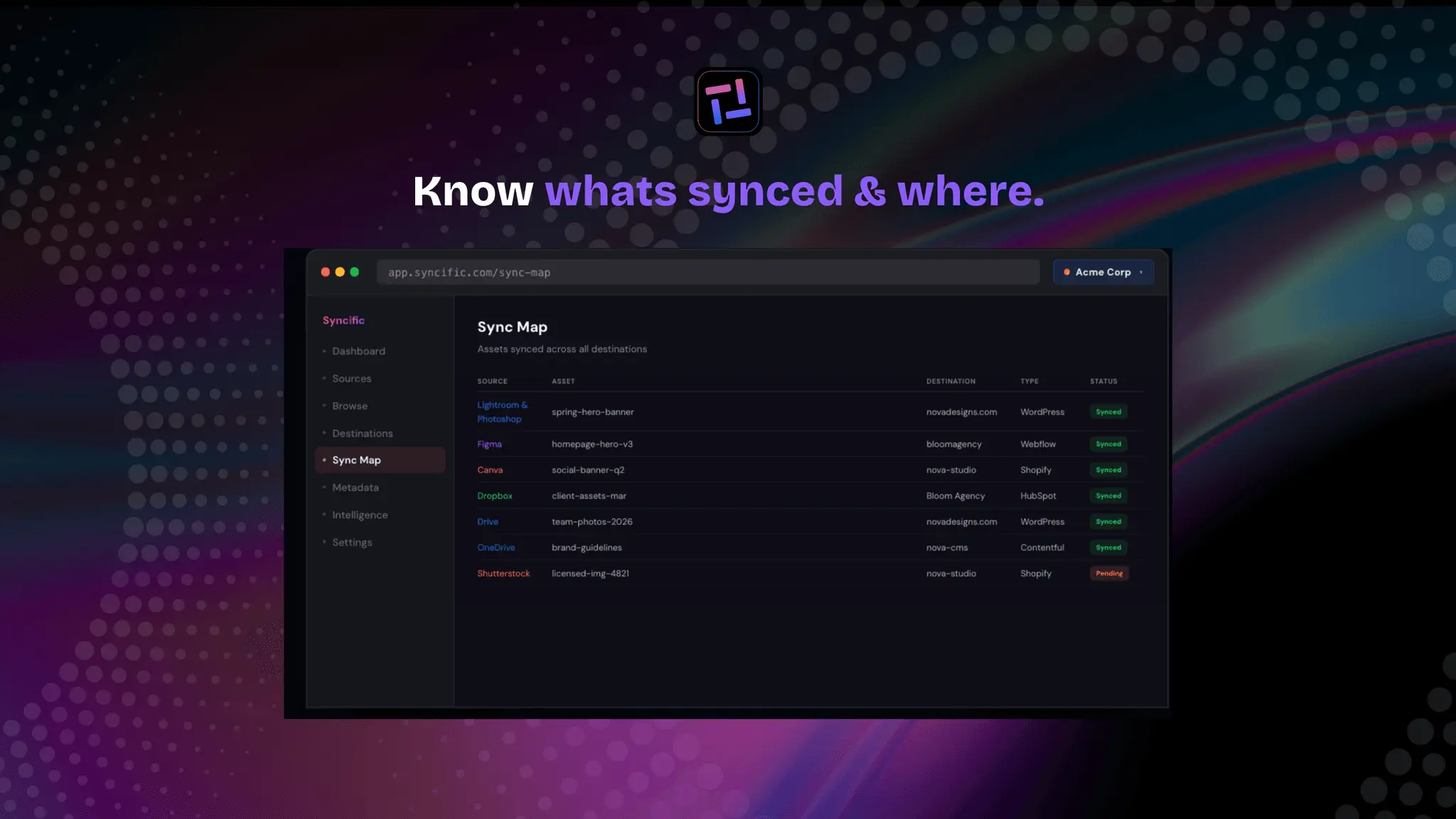Click the HubSpot type cell
This screenshot has height=819, width=1456.
point(1038,496)
